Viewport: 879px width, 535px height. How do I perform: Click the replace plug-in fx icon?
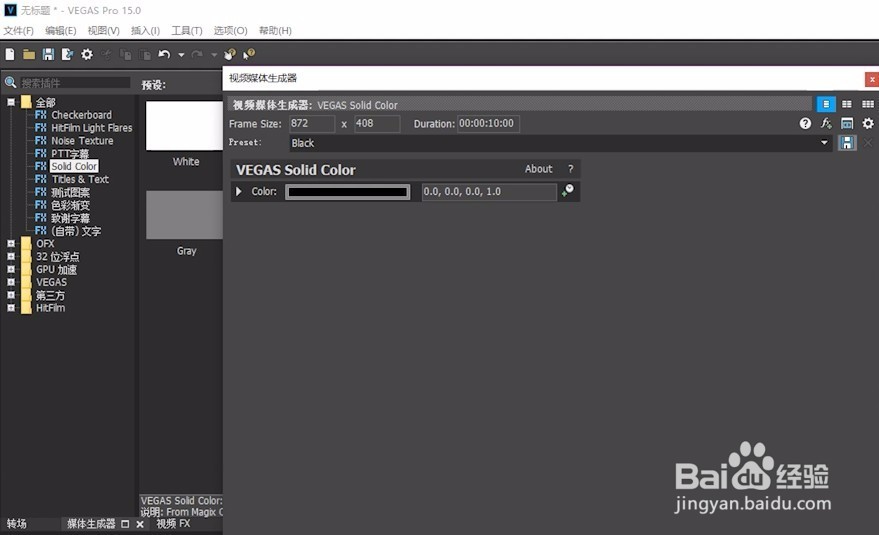[x=826, y=123]
